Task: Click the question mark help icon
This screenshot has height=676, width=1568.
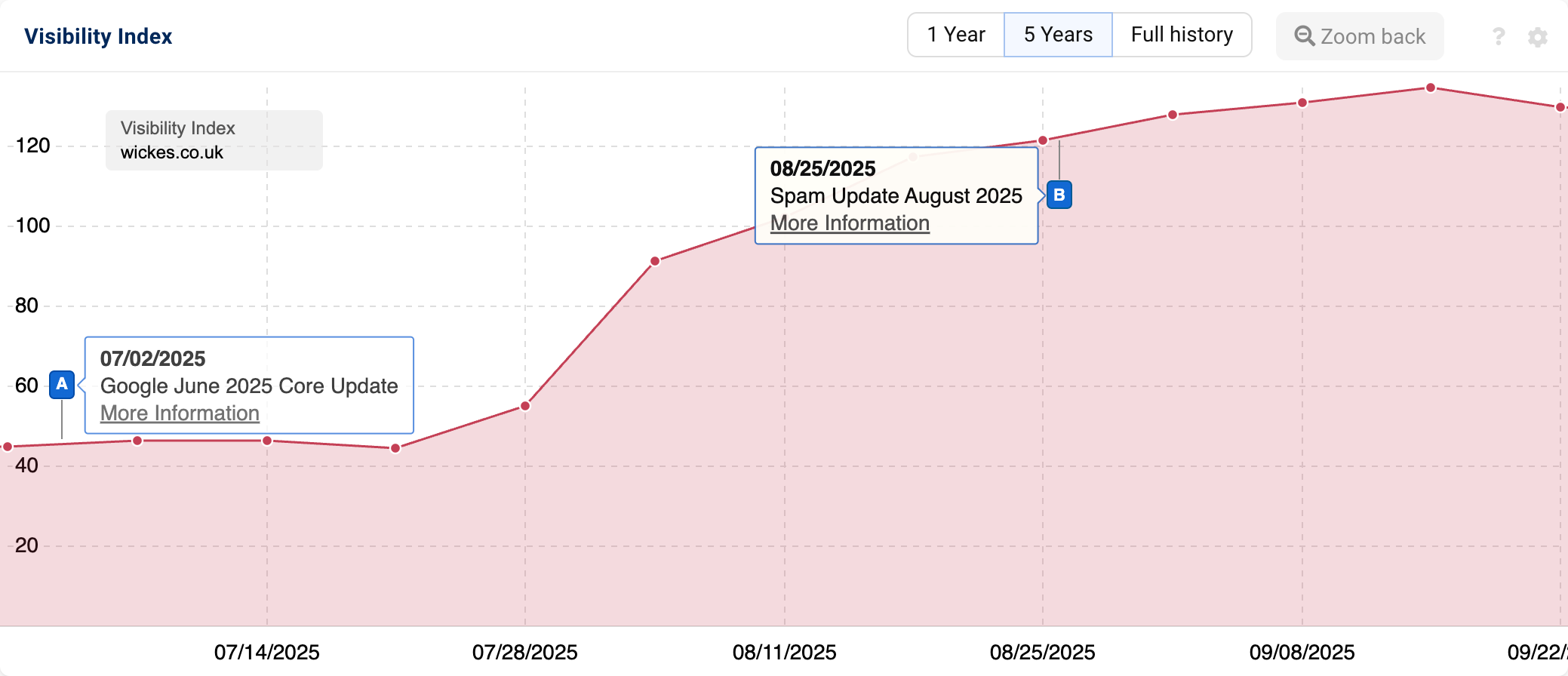Action: pos(1498,35)
